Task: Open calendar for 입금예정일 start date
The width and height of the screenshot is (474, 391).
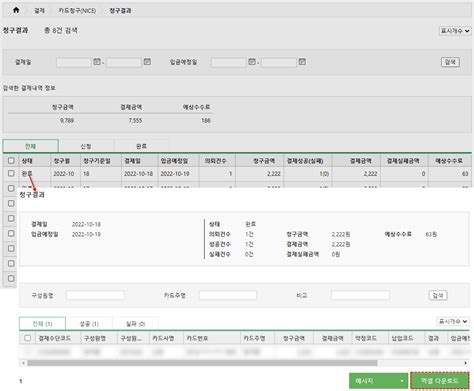Action: pos(252,62)
